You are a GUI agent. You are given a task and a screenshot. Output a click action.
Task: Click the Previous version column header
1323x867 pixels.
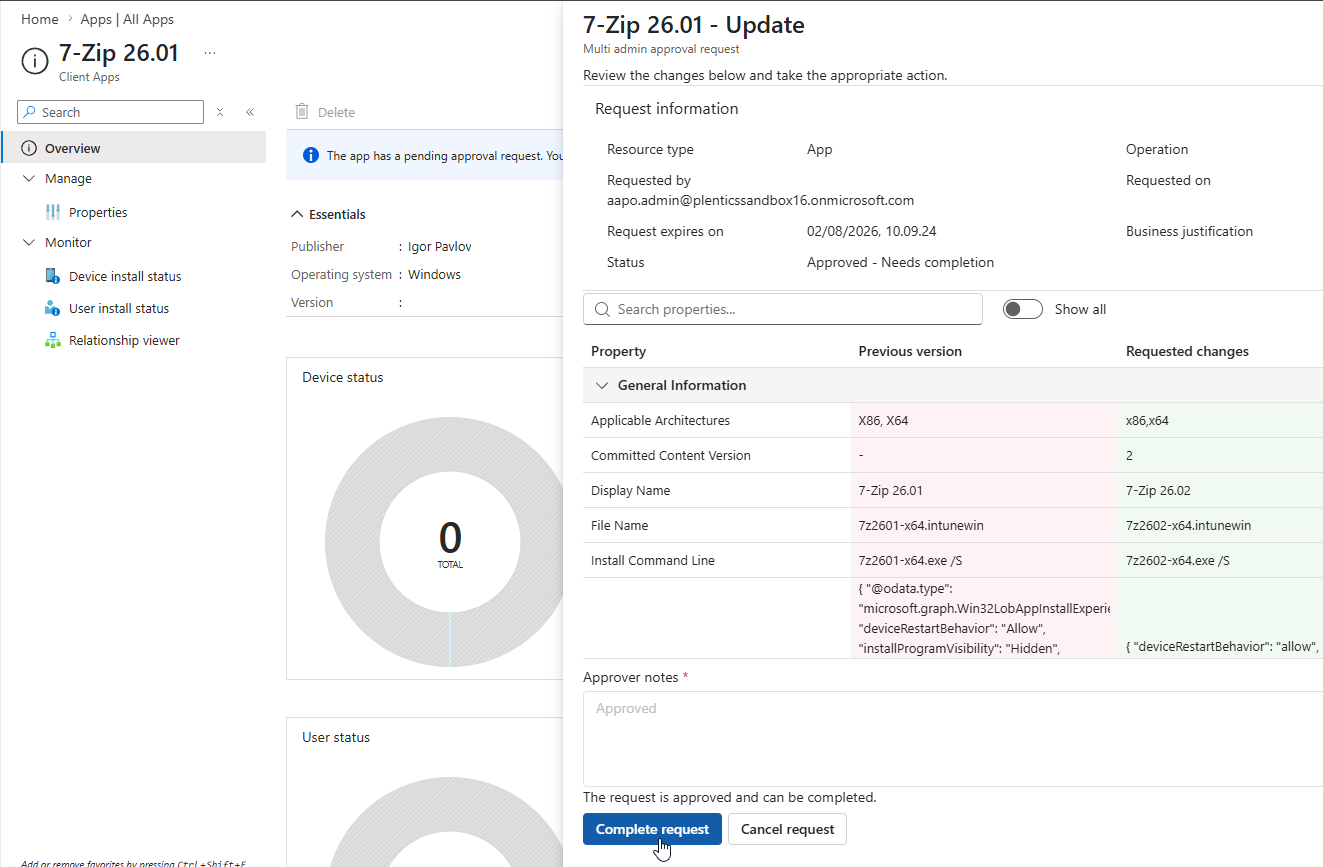[910, 351]
